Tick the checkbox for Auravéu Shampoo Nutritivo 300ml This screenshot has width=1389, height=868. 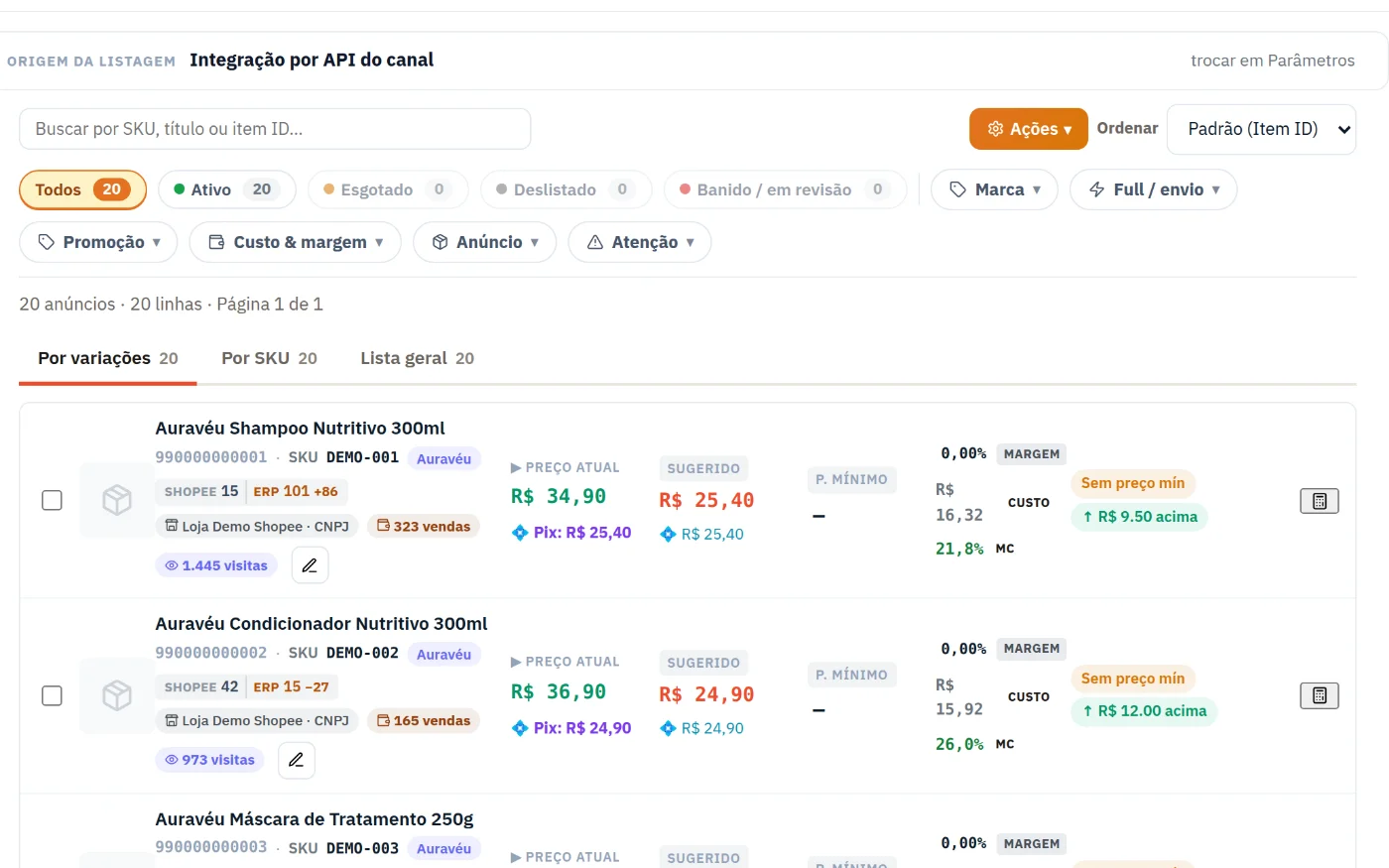point(52,500)
